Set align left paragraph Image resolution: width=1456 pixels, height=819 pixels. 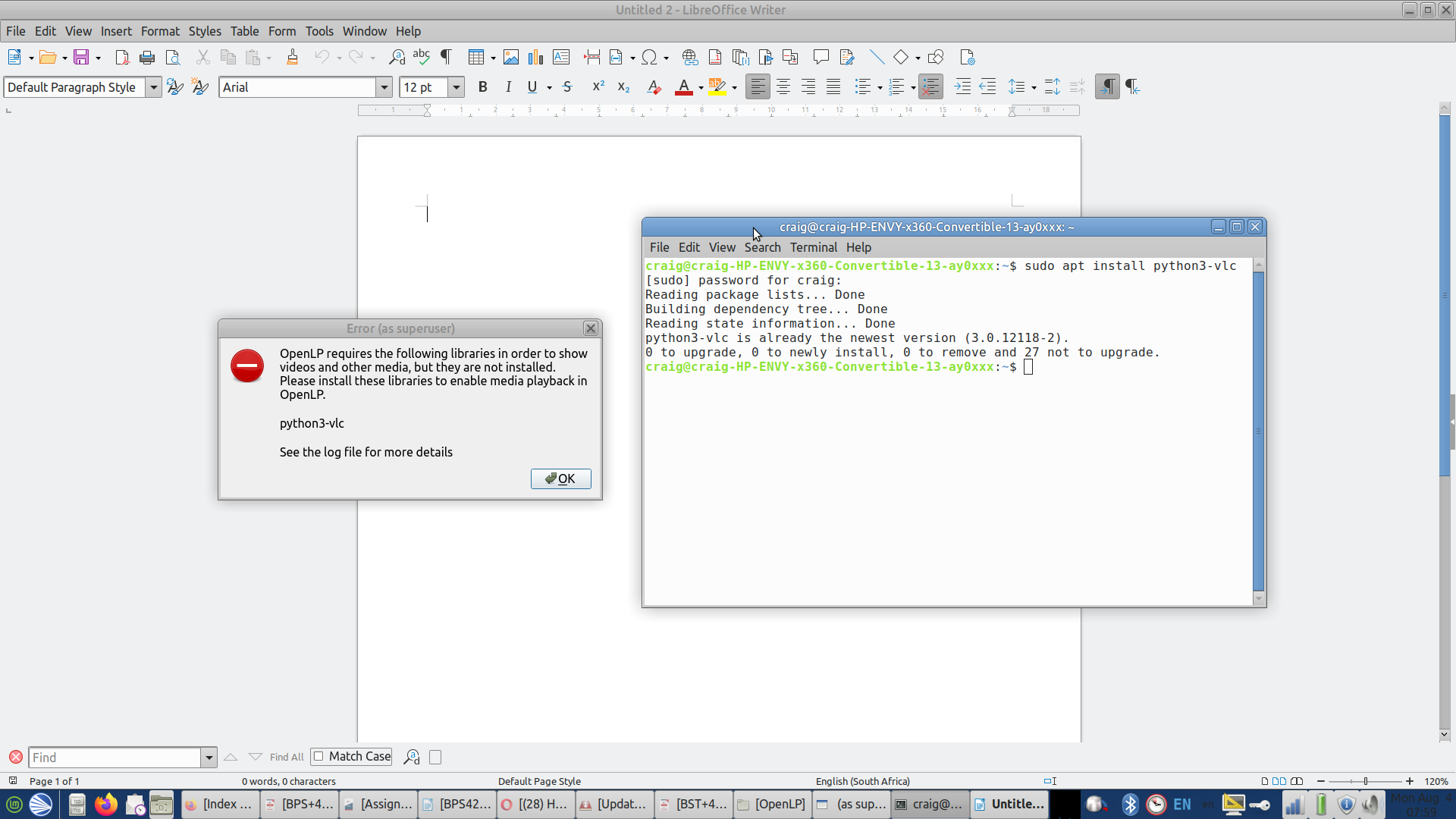coord(758,87)
